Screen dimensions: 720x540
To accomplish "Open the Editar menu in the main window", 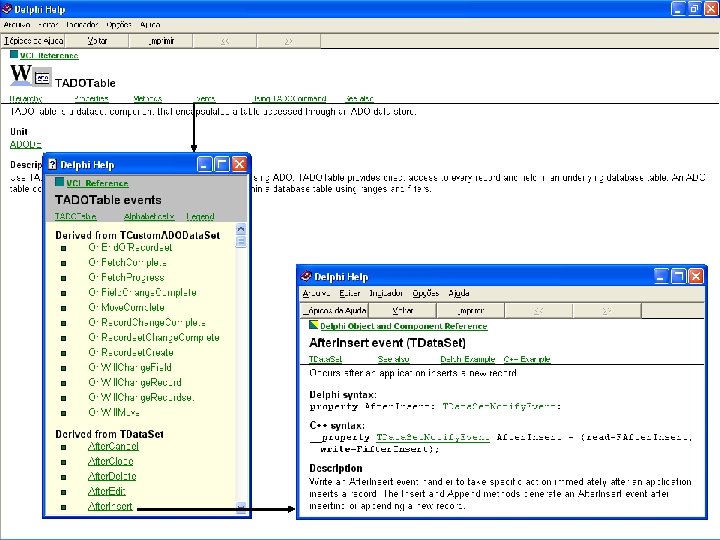I will coord(48,25).
